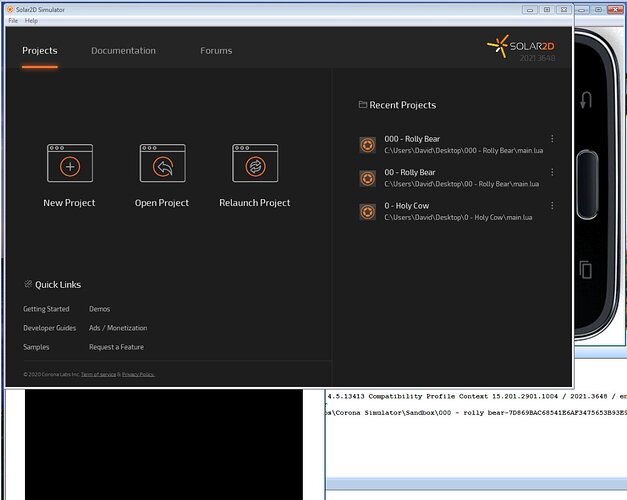Click the copyright 2020 Corona Labs text

51,374
